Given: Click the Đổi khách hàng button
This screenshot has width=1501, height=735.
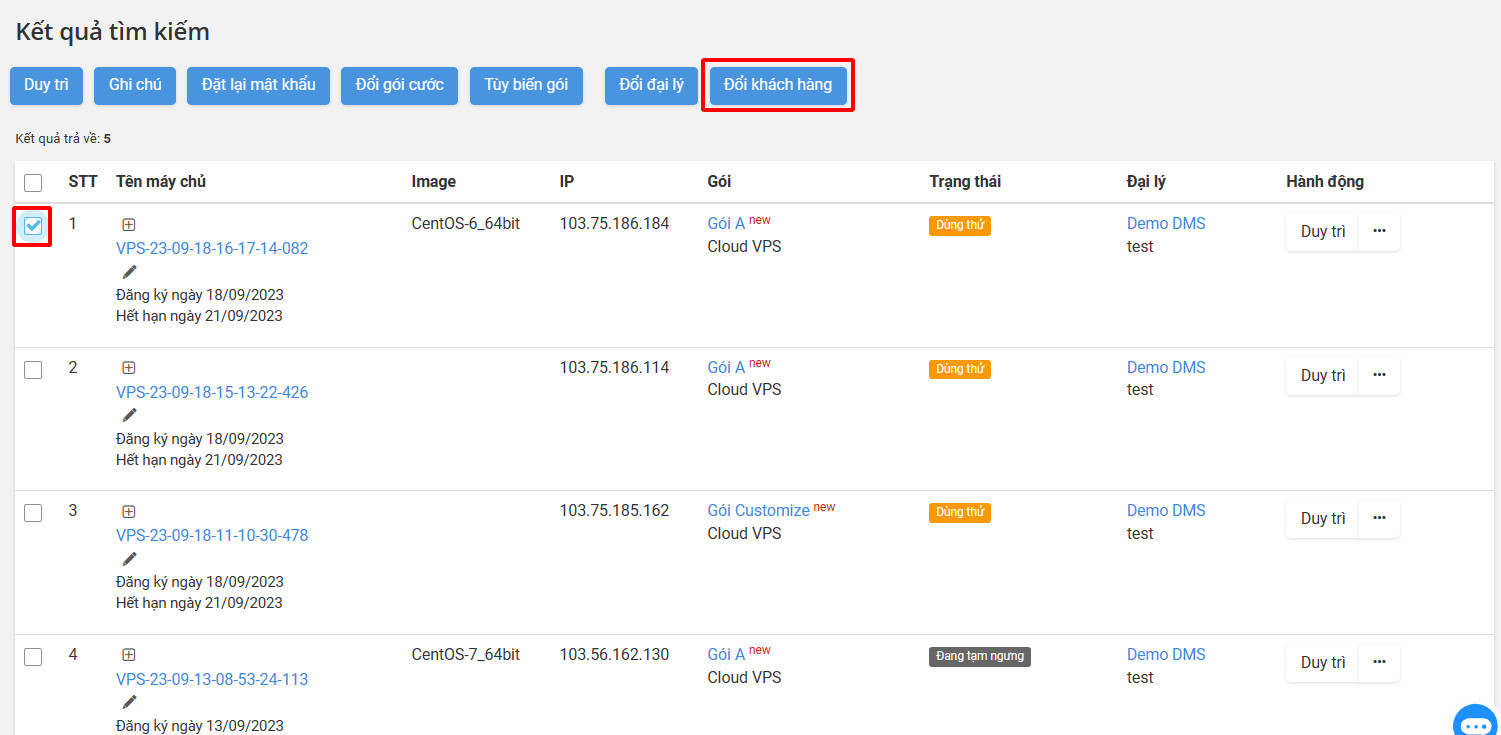Looking at the screenshot, I should (778, 85).
